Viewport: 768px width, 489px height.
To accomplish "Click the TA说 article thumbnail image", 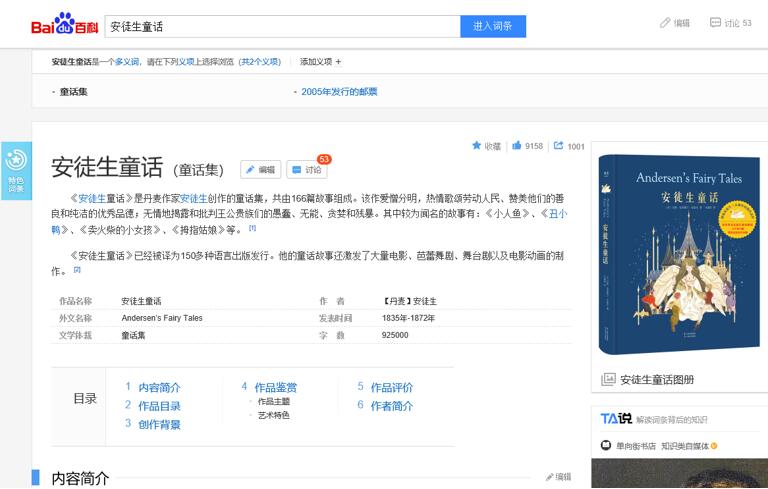I will click(680, 473).
